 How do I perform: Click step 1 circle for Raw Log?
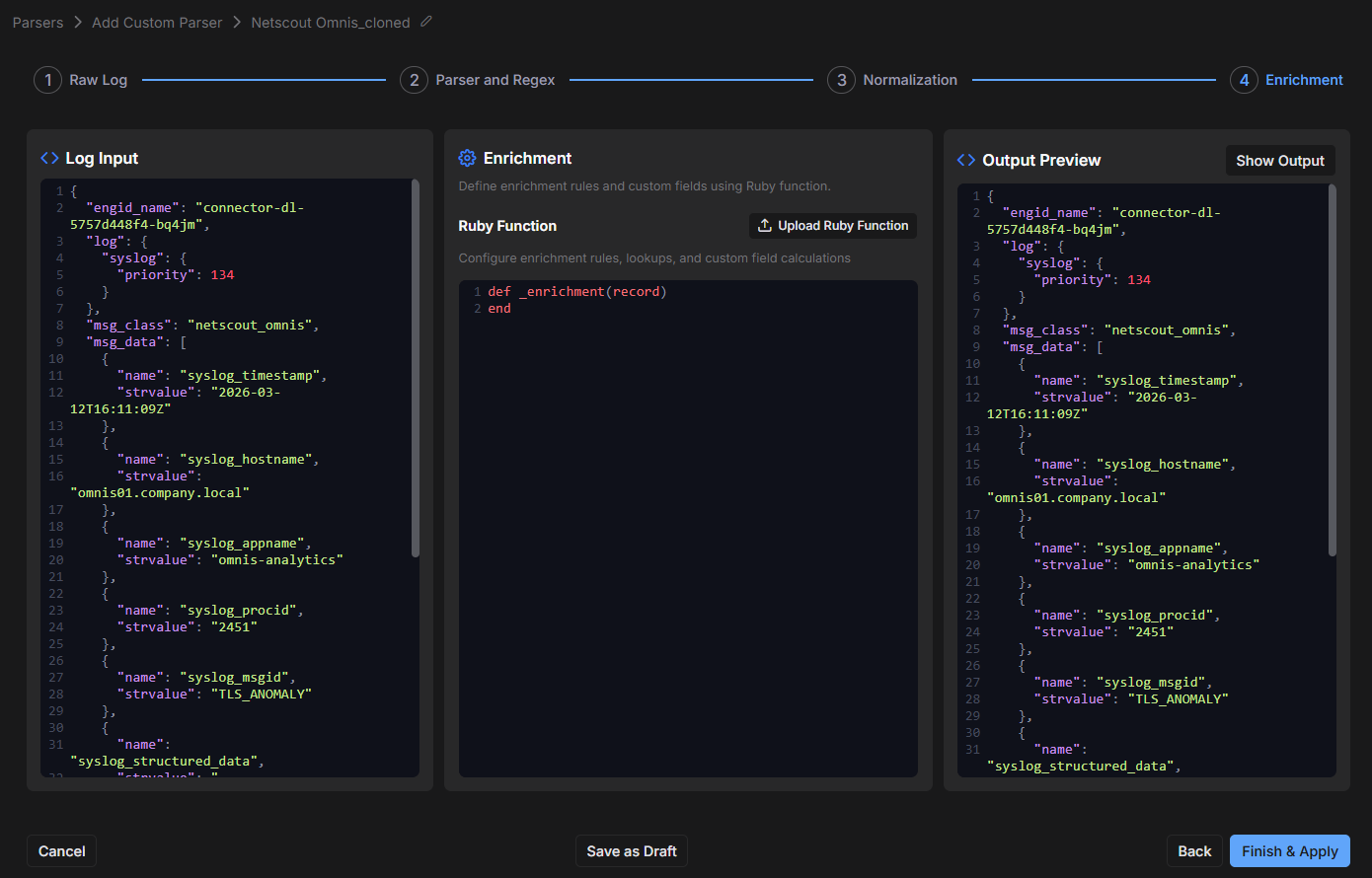point(47,80)
